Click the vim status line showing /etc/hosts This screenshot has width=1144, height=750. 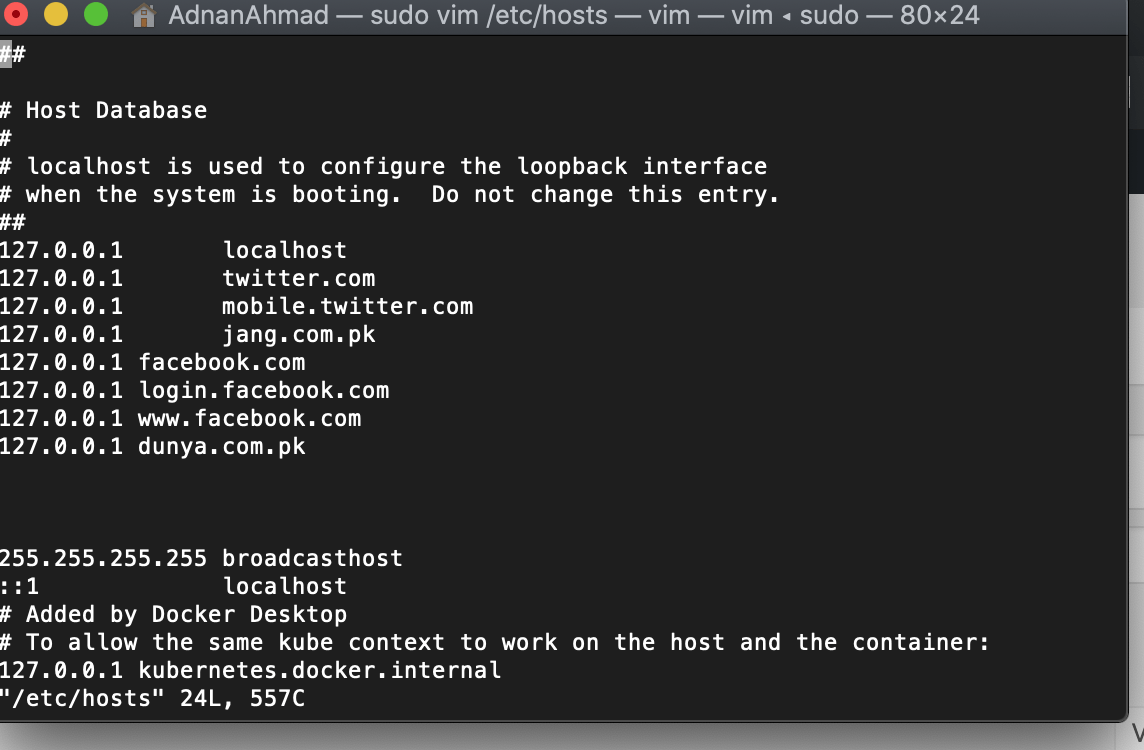click(152, 698)
